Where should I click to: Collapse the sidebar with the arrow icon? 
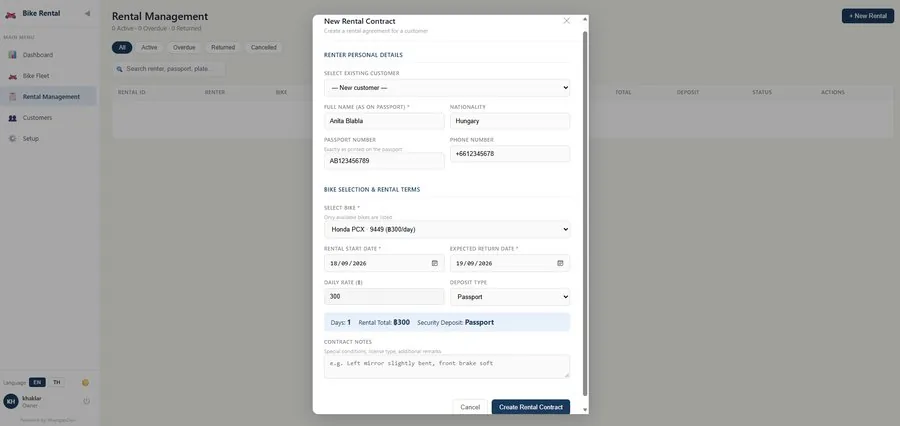(x=87, y=13)
